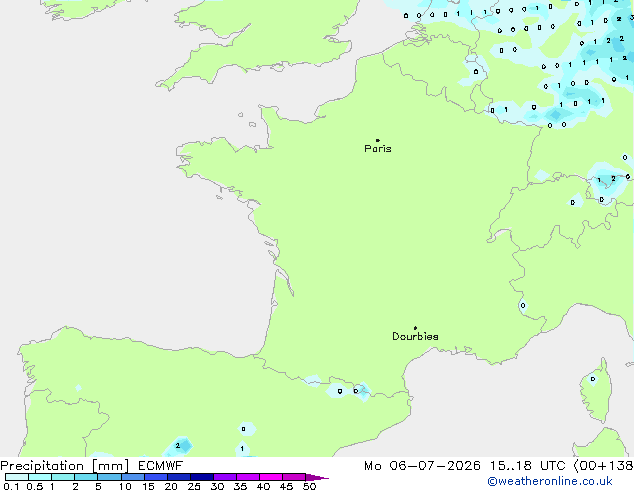Select the 0.1–0.5 mm legend swatch

coord(17,477)
